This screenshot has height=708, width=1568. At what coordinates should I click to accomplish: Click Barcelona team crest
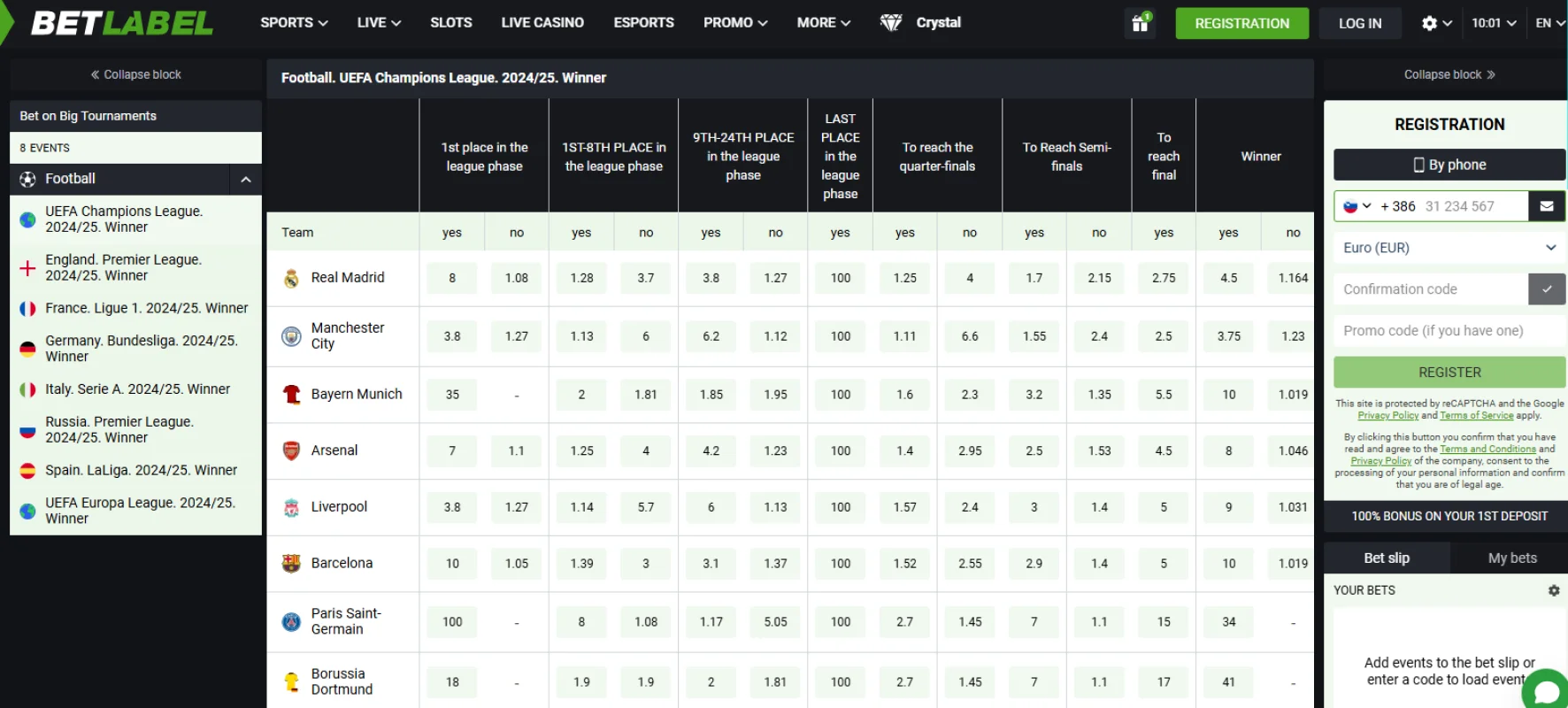[291, 563]
